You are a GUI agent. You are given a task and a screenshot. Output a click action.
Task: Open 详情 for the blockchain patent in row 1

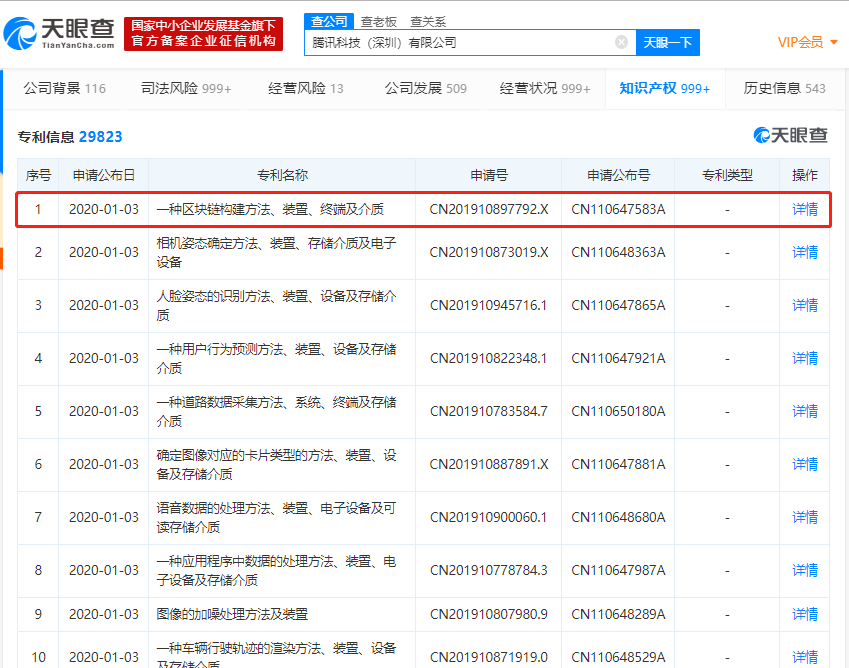(x=805, y=210)
